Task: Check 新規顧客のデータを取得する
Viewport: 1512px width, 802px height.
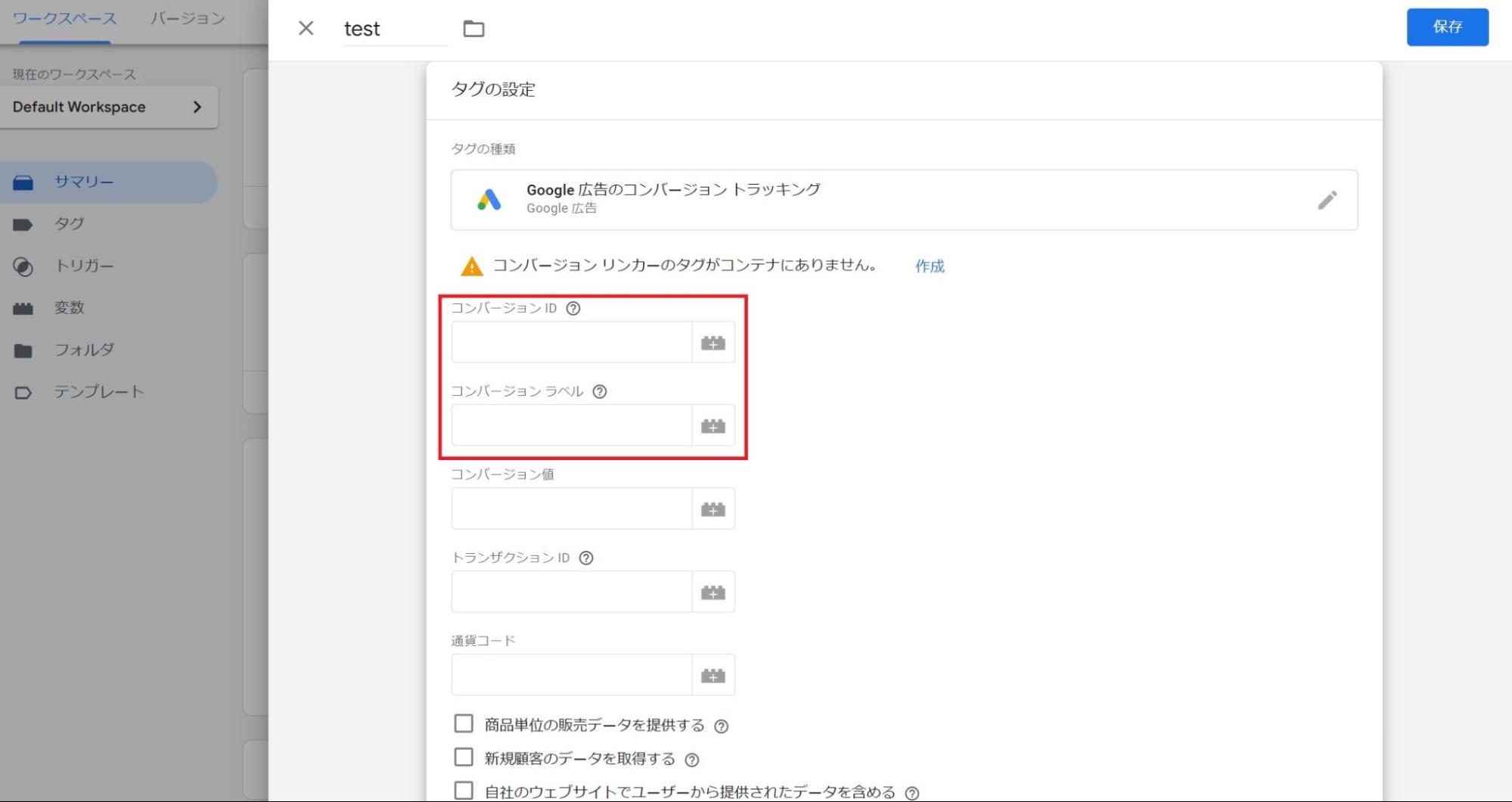Action: 463,757
